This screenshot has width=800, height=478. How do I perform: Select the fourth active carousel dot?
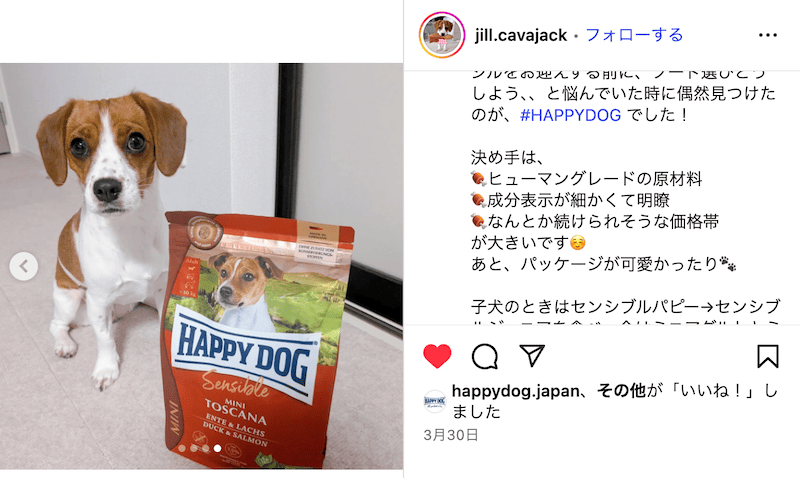(x=217, y=448)
